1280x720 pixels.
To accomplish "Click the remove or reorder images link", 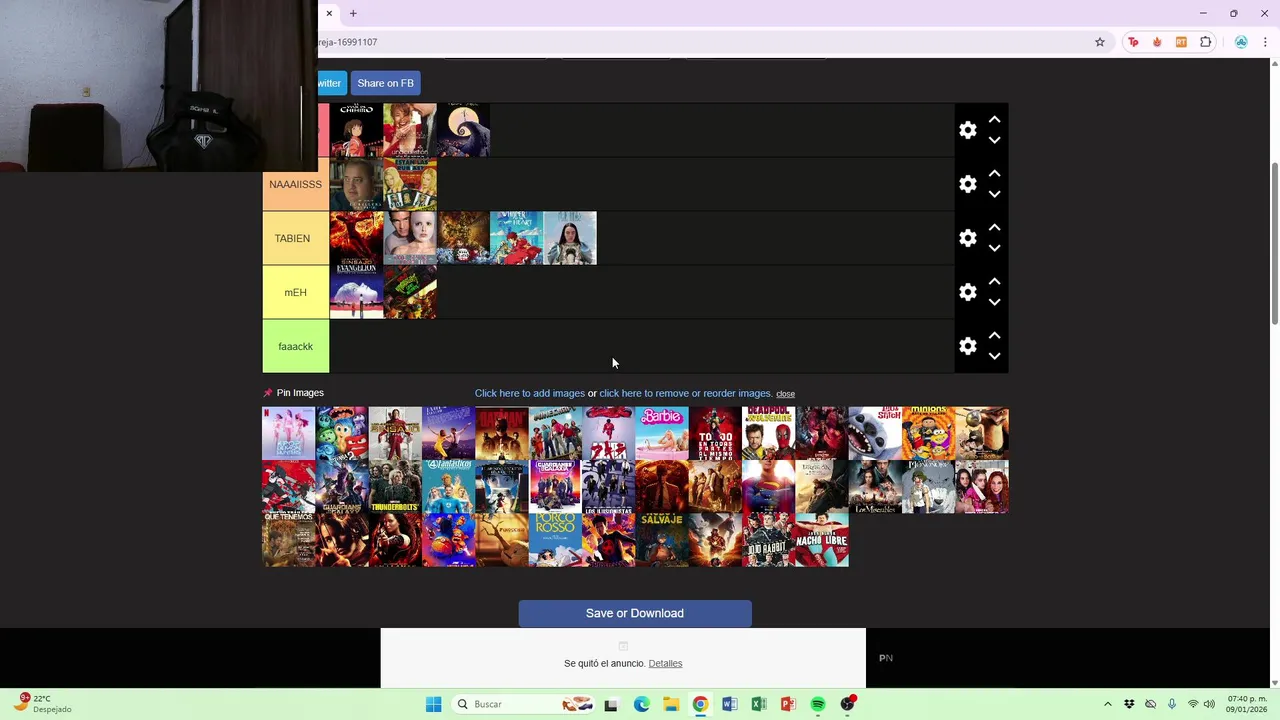I will 686,393.
